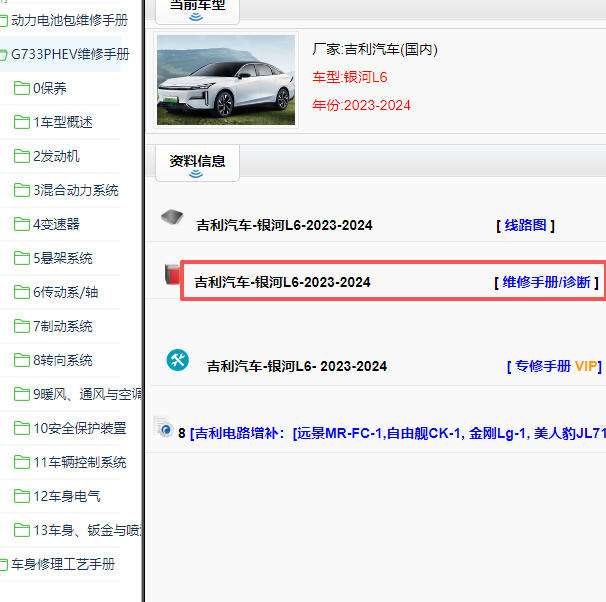
Task: Click title 吉利汽车-银河L6- 2023-2024 in 专修手册 row
Action: pyautogui.click(x=297, y=366)
